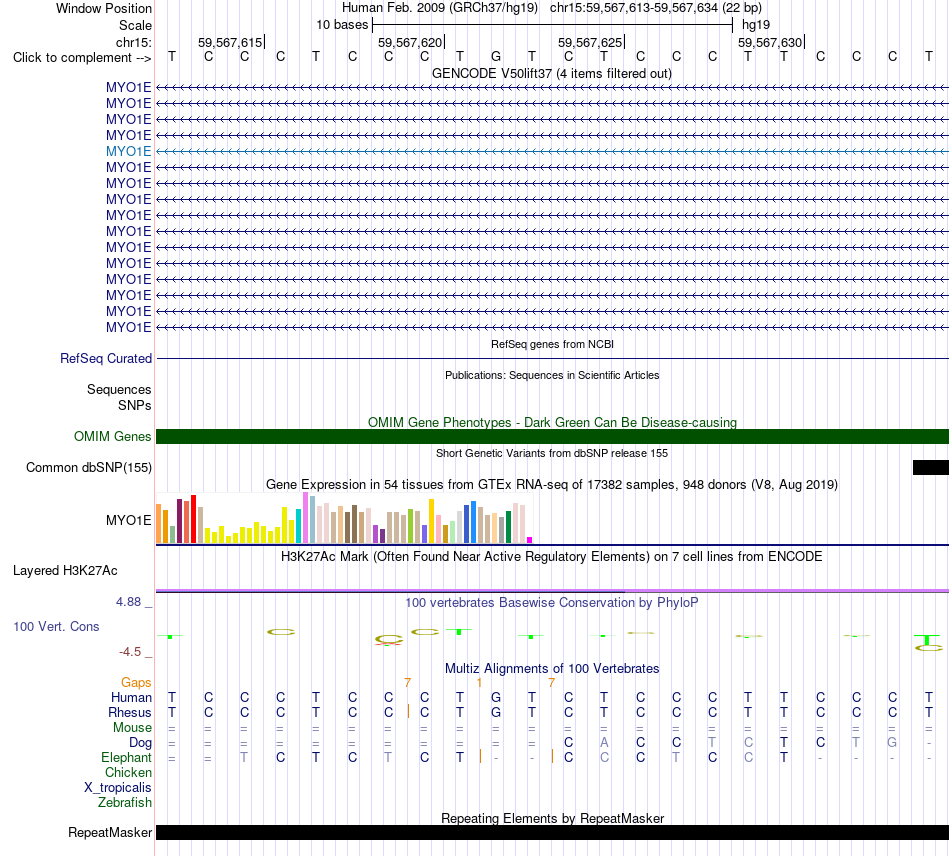This screenshot has height=856, width=950.
Task: Select the Dog alignment row label
Action: [x=140, y=743]
